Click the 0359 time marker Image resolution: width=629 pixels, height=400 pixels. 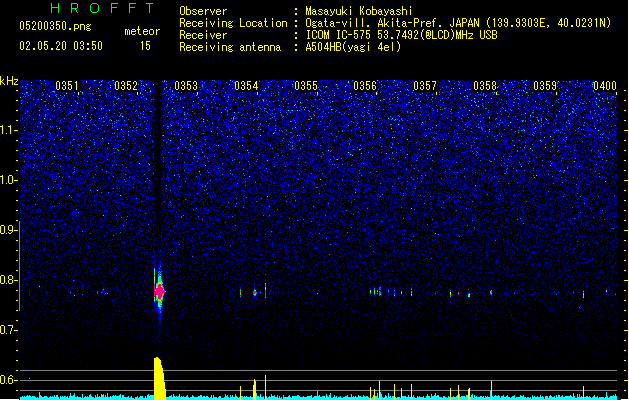[545, 86]
